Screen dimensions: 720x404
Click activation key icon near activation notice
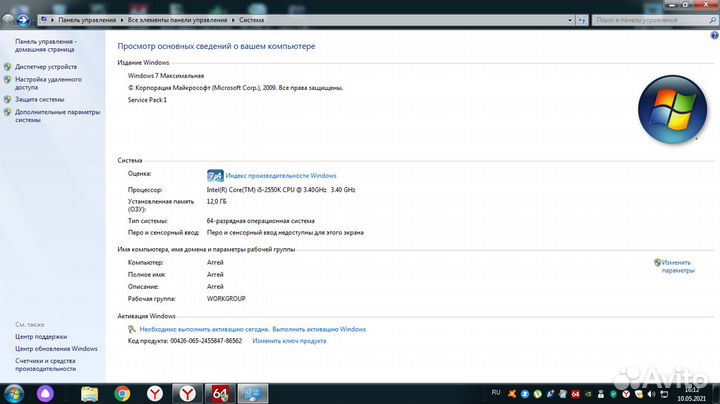132,329
